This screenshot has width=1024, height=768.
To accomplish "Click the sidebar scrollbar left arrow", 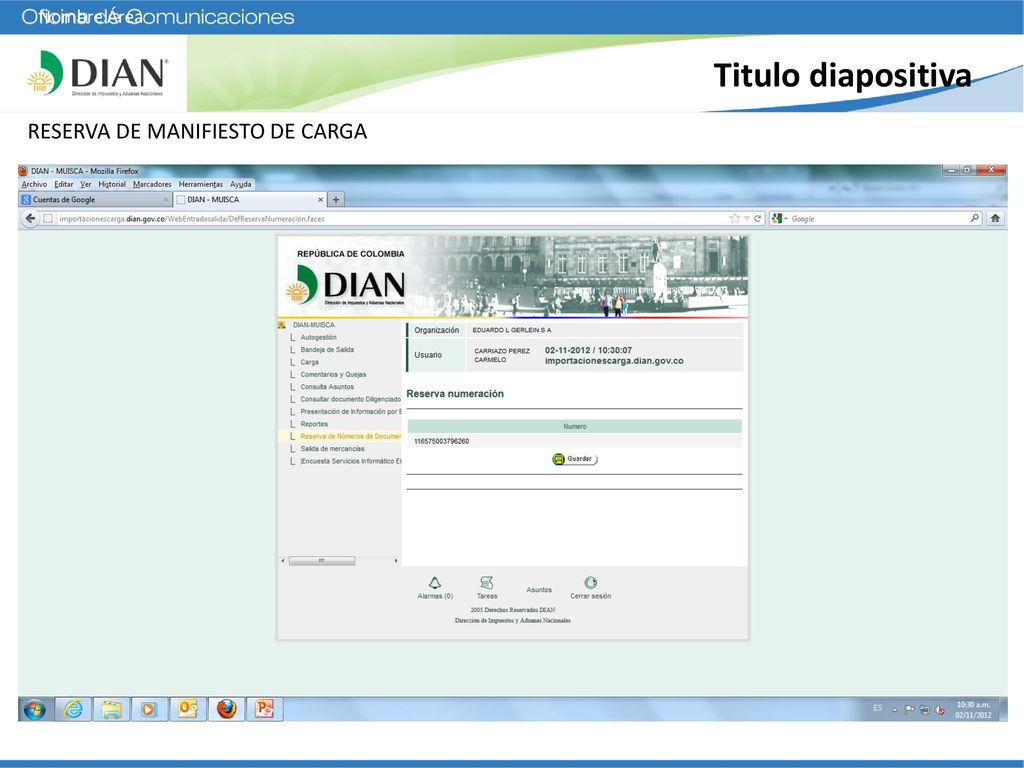I will coord(283,561).
